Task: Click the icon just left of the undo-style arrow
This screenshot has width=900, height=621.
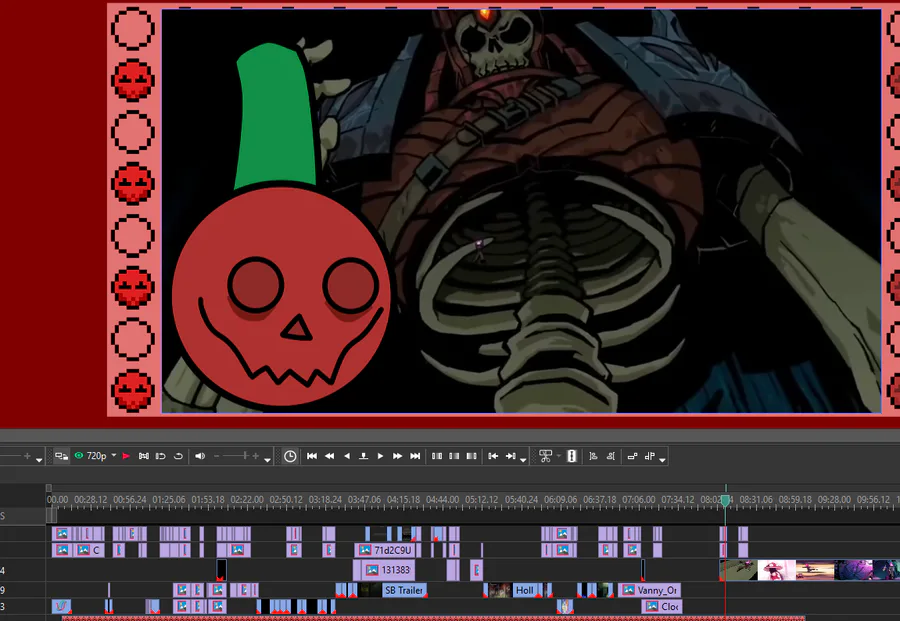Action: [161, 456]
